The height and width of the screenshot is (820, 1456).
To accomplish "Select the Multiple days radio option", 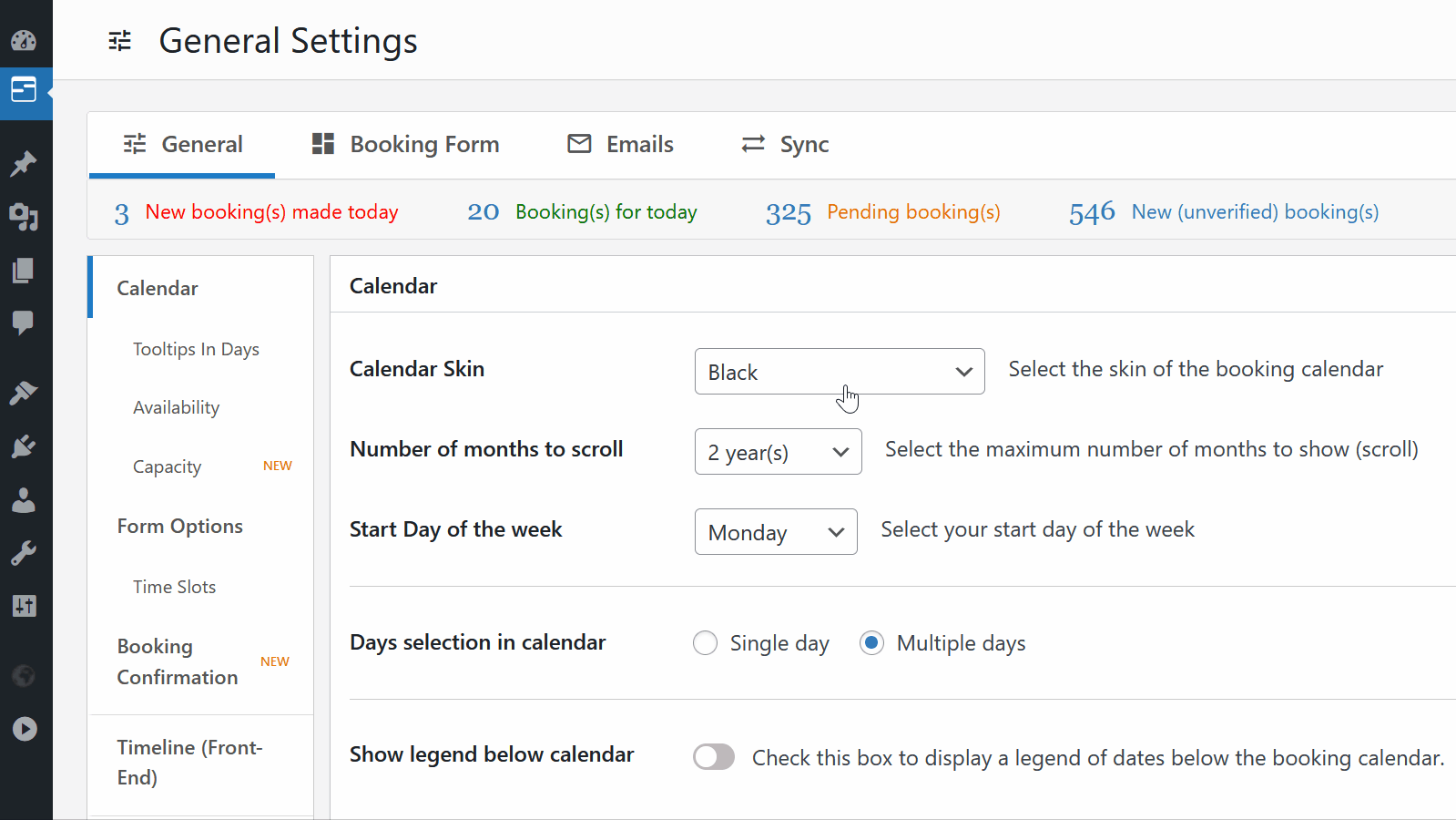I will pyautogui.click(x=871, y=643).
